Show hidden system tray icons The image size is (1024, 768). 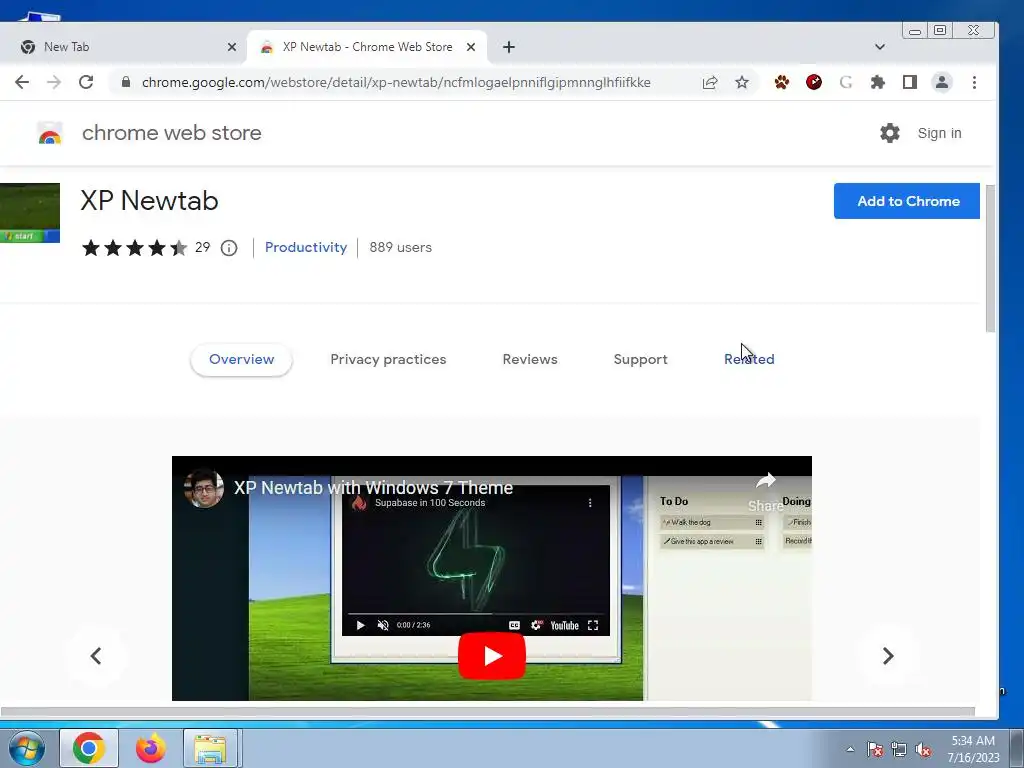(x=850, y=749)
